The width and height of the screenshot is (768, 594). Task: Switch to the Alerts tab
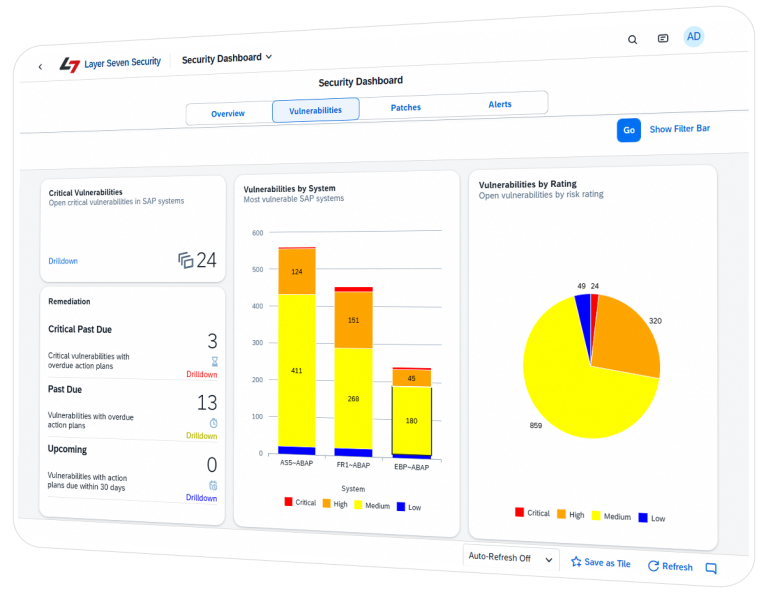pos(500,104)
